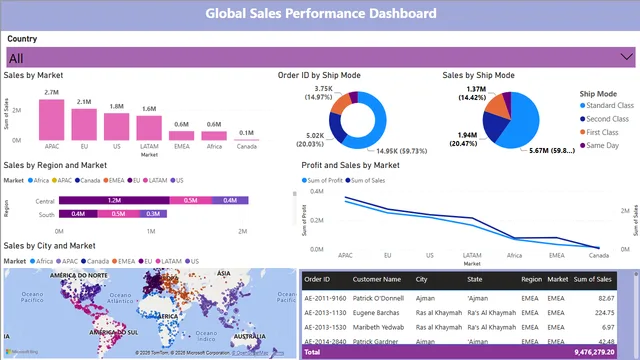Select the US bar in Sales by Market
The width and height of the screenshot is (640, 360).
(116, 127)
